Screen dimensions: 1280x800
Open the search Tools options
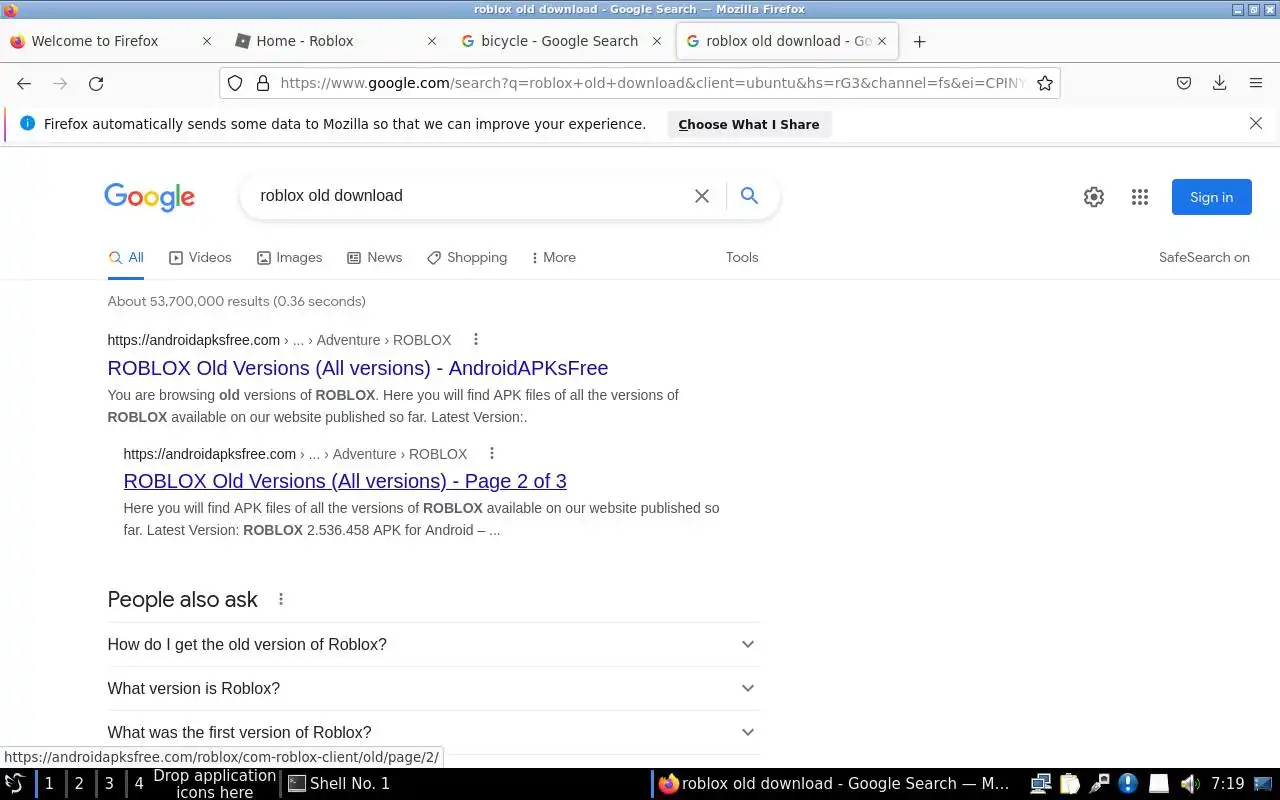[742, 258]
